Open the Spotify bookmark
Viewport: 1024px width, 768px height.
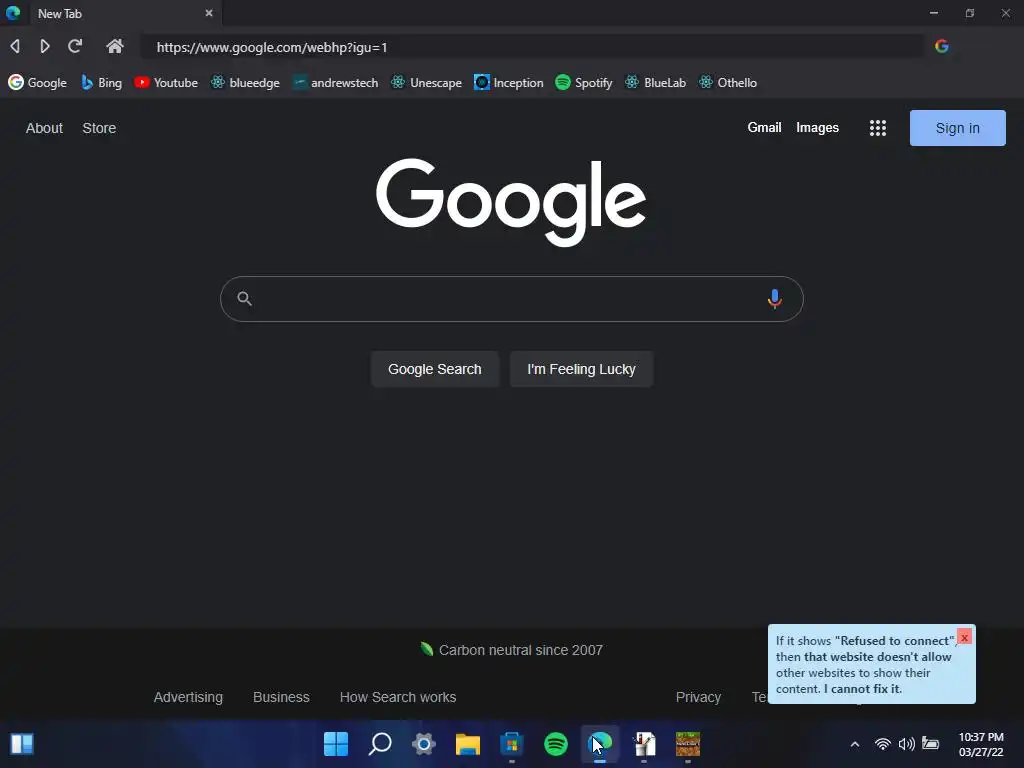pyautogui.click(x=584, y=82)
